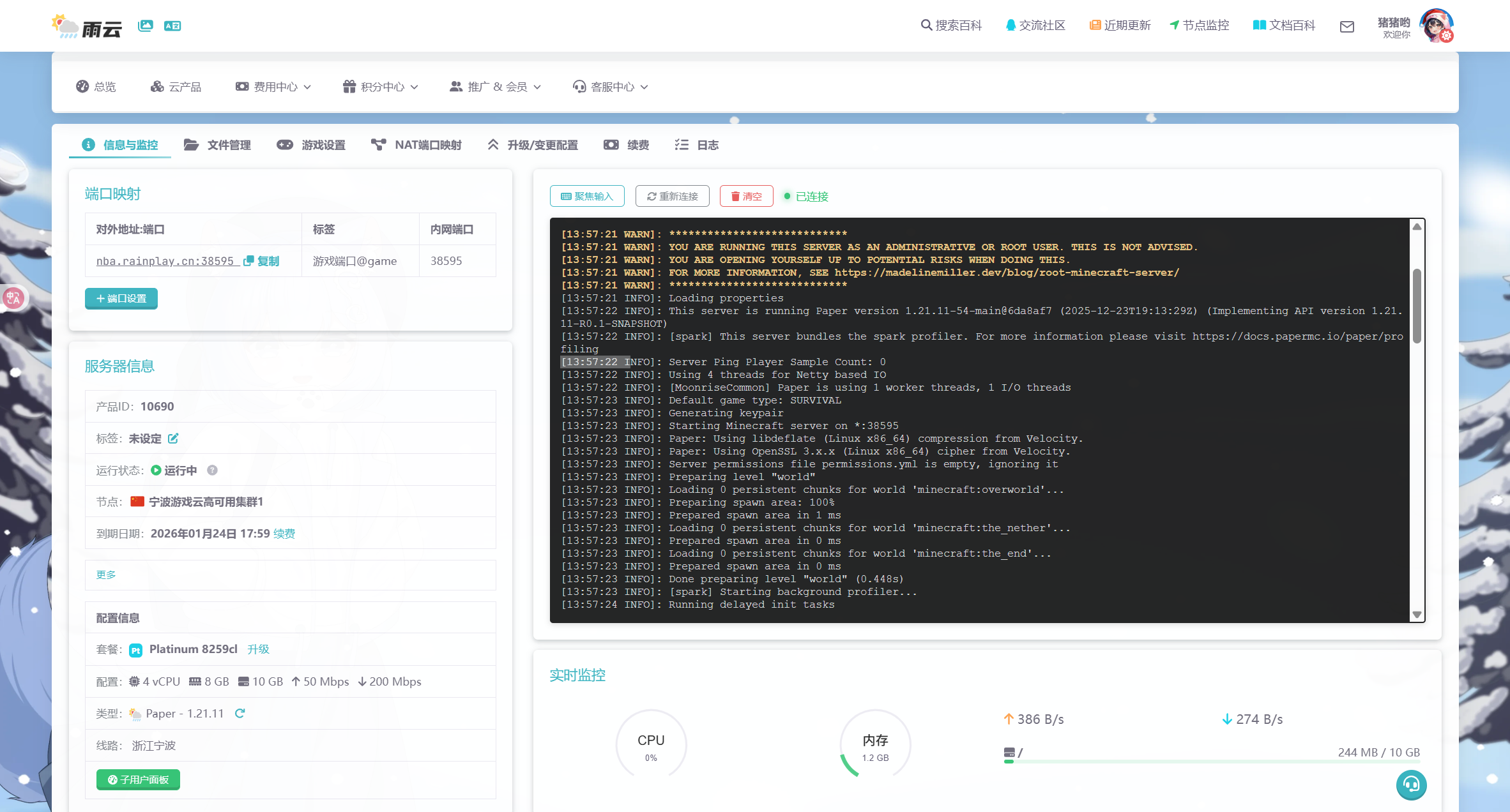Click the user avatar picture
Screen dimensions: 1510x812
coord(1436,26)
